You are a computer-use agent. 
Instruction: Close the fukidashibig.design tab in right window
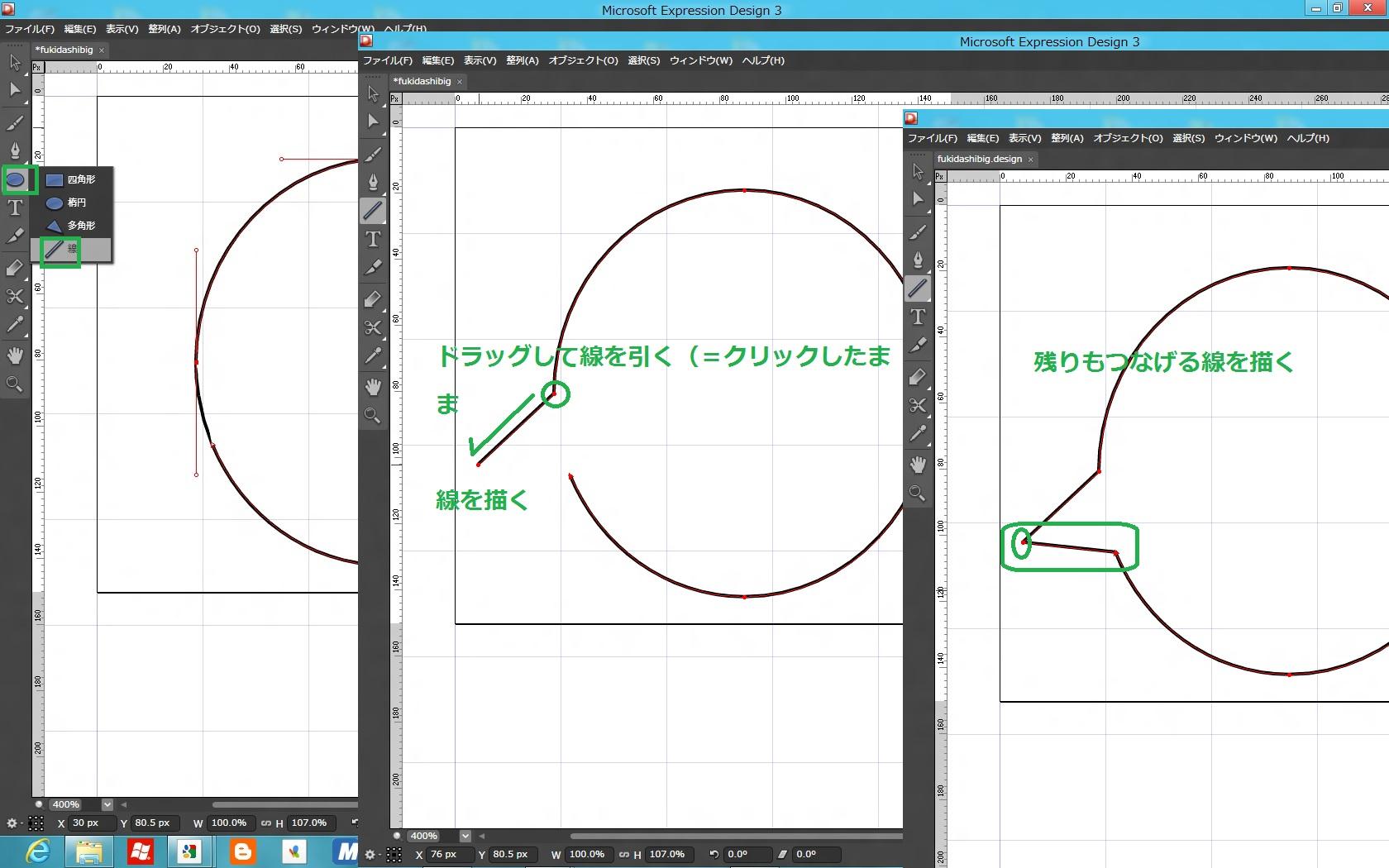(1031, 160)
